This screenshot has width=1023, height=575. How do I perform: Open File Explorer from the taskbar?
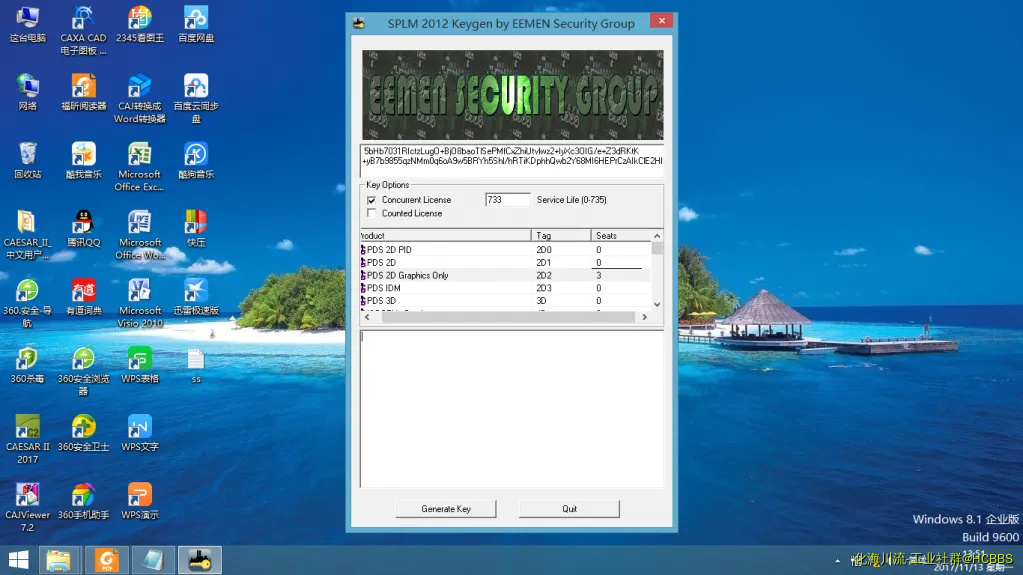click(59, 560)
